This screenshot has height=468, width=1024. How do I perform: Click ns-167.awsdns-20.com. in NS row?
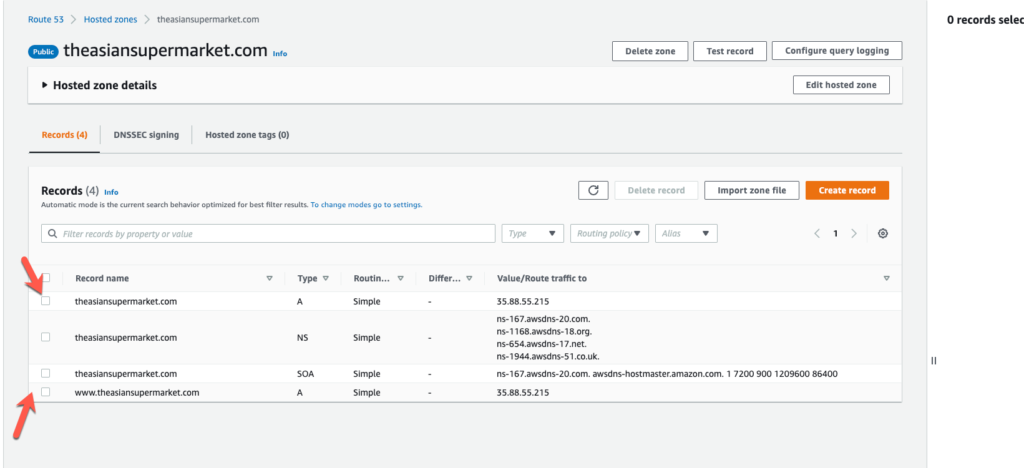[543, 319]
